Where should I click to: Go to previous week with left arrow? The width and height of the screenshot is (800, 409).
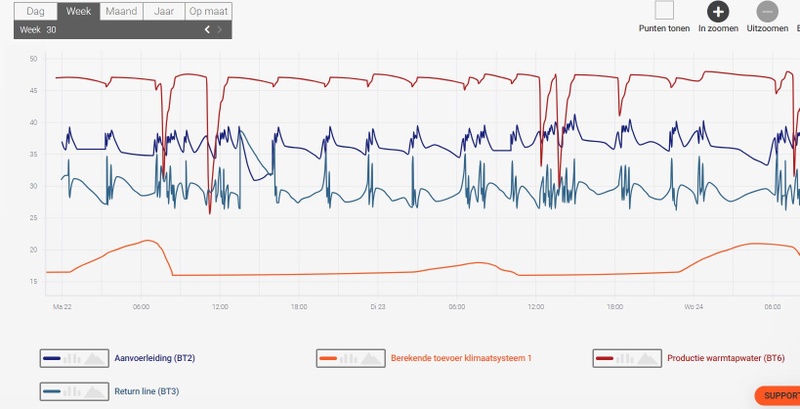[207, 30]
